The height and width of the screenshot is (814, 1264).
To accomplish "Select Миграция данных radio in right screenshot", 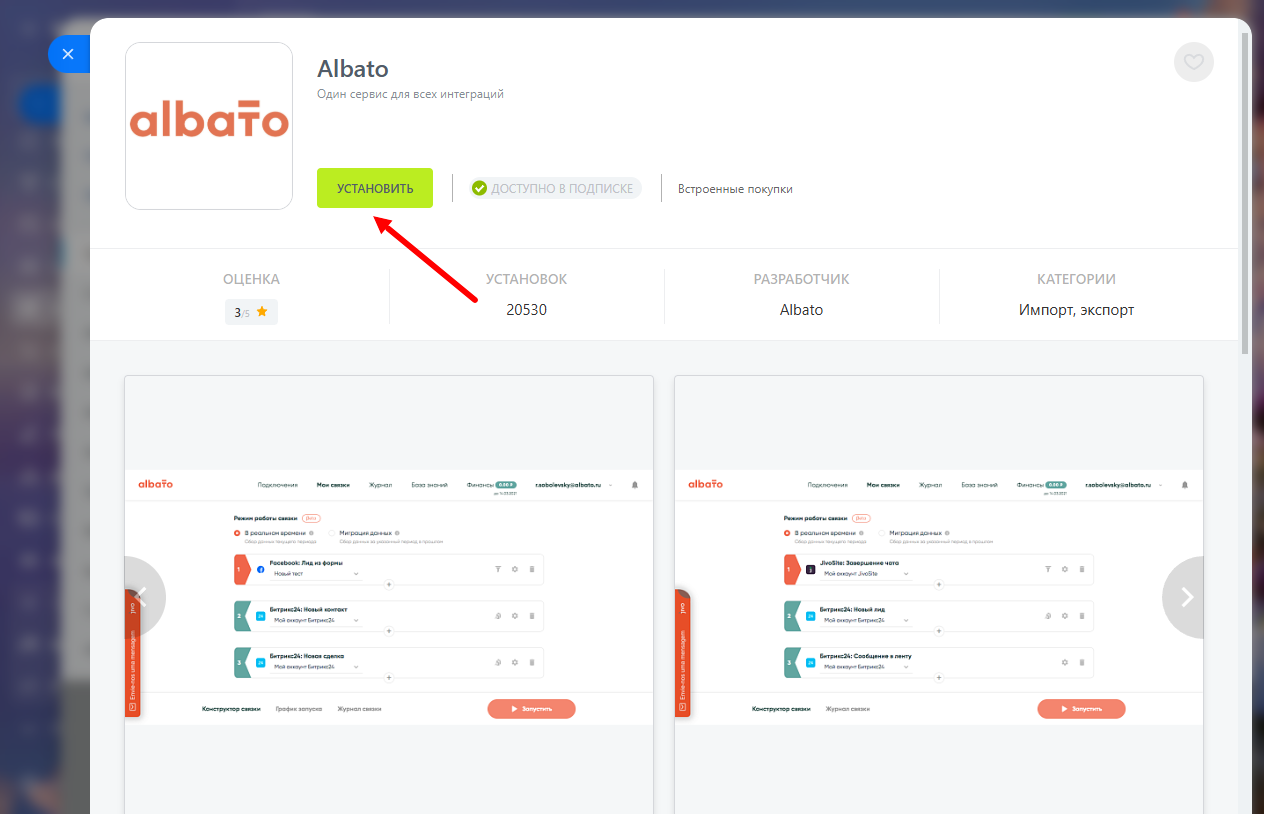I will pyautogui.click(x=882, y=534).
